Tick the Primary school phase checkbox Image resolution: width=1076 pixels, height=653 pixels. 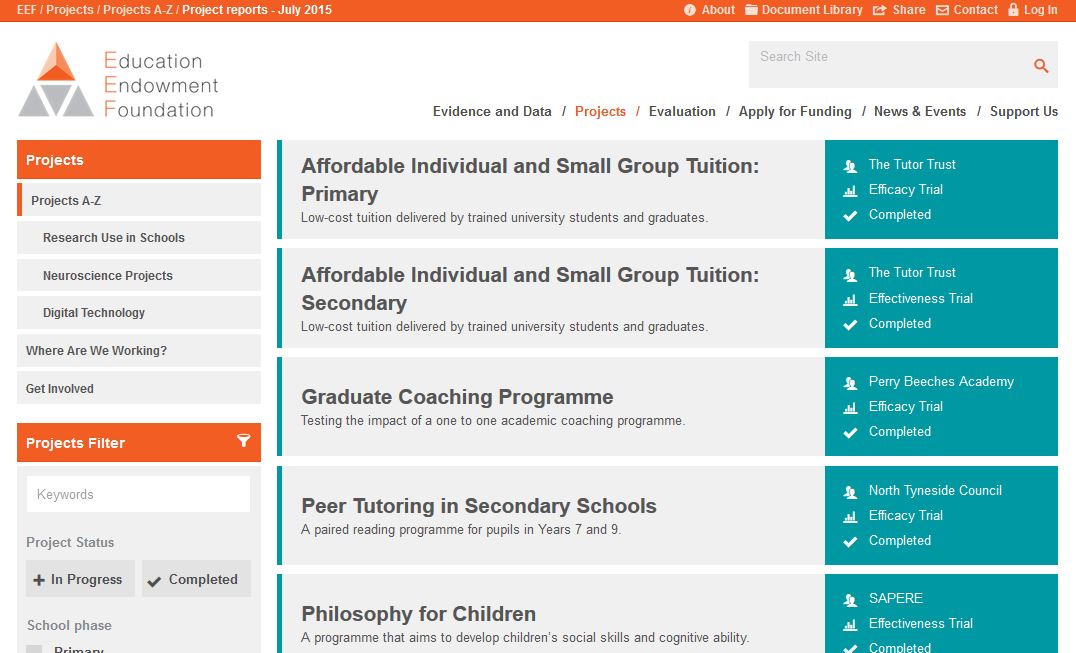pyautogui.click(x=34, y=649)
